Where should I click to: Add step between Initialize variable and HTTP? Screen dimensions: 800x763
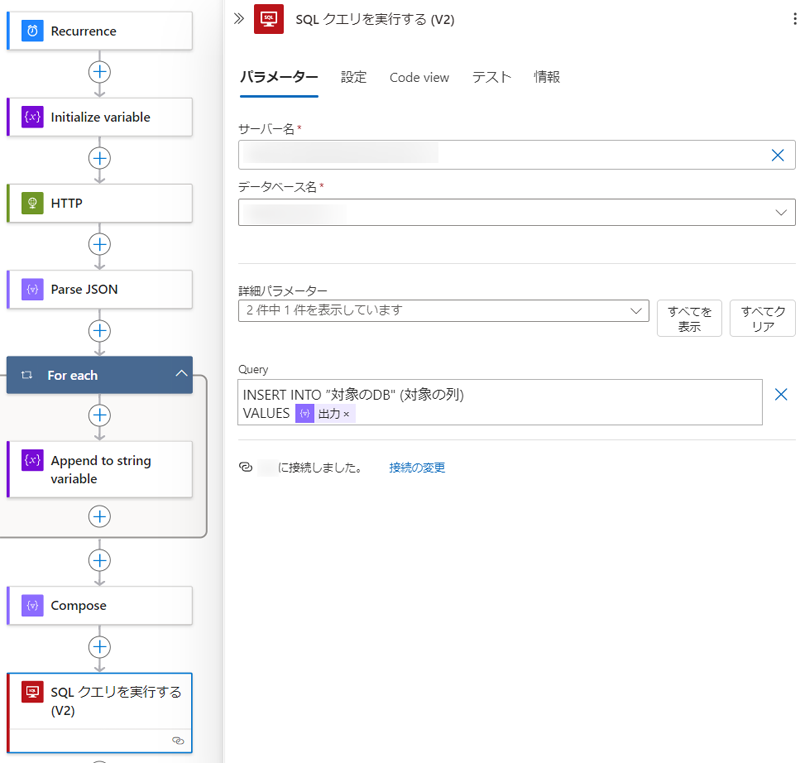pyautogui.click(x=99, y=158)
